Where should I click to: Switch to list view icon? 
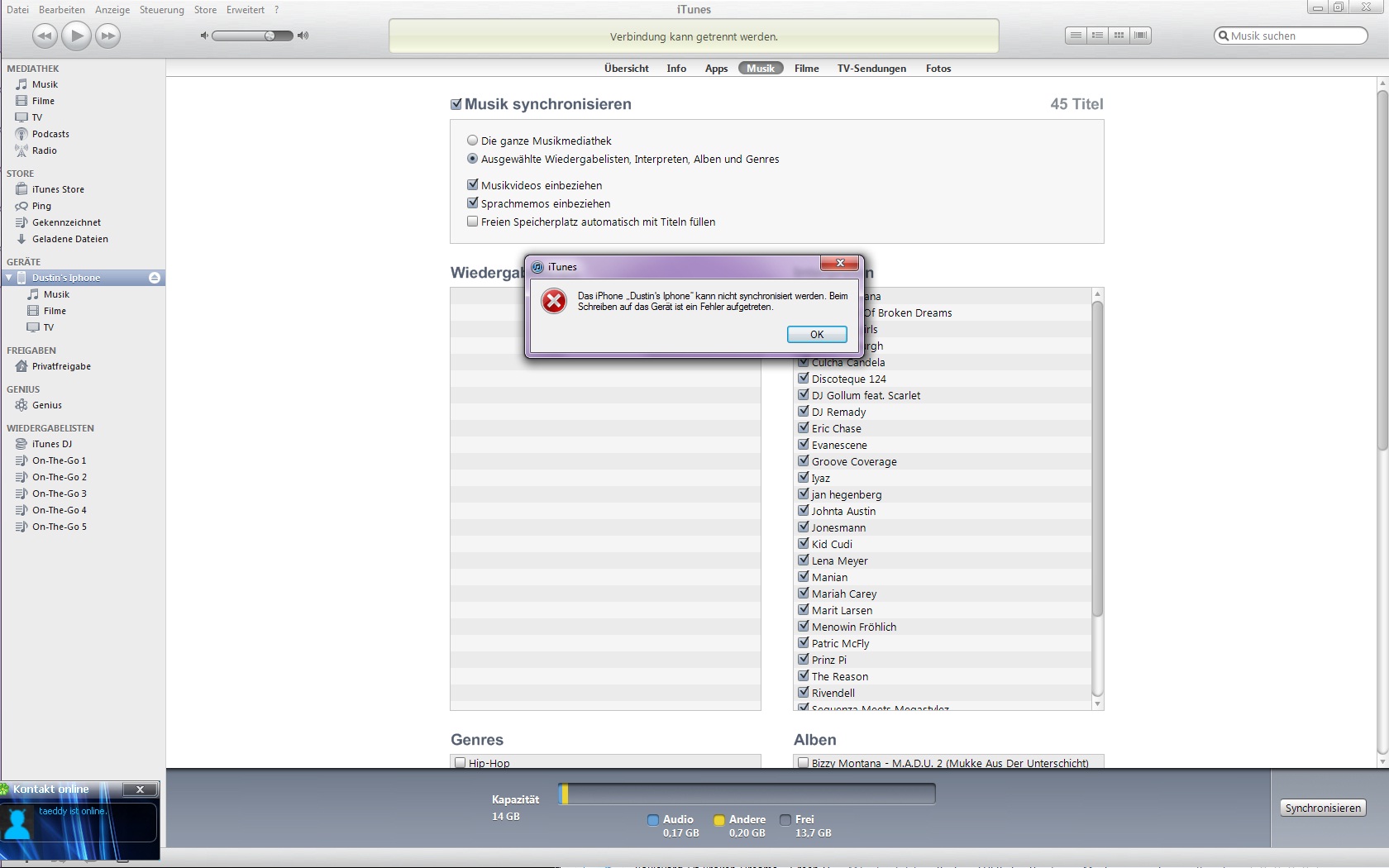click(1076, 36)
